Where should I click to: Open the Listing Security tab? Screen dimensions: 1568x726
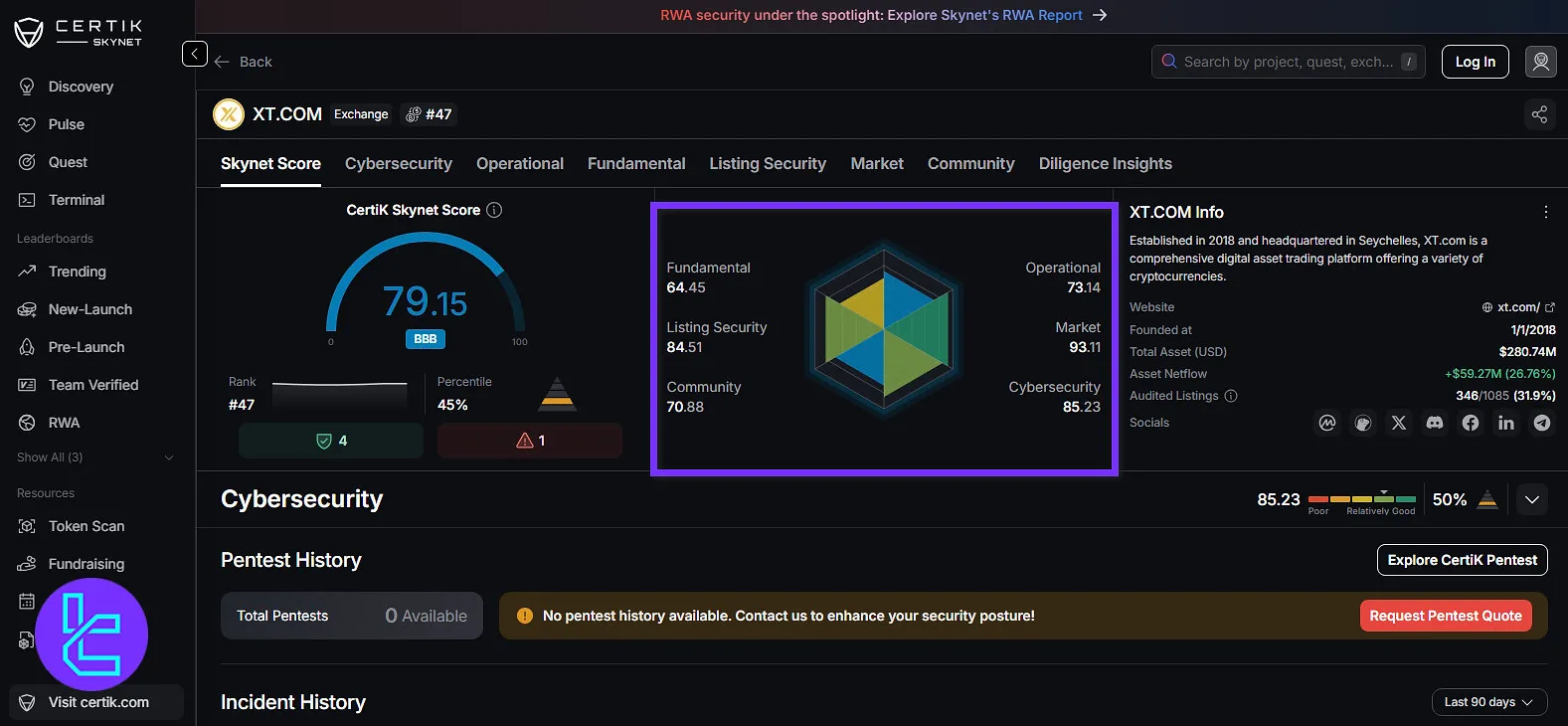click(768, 164)
